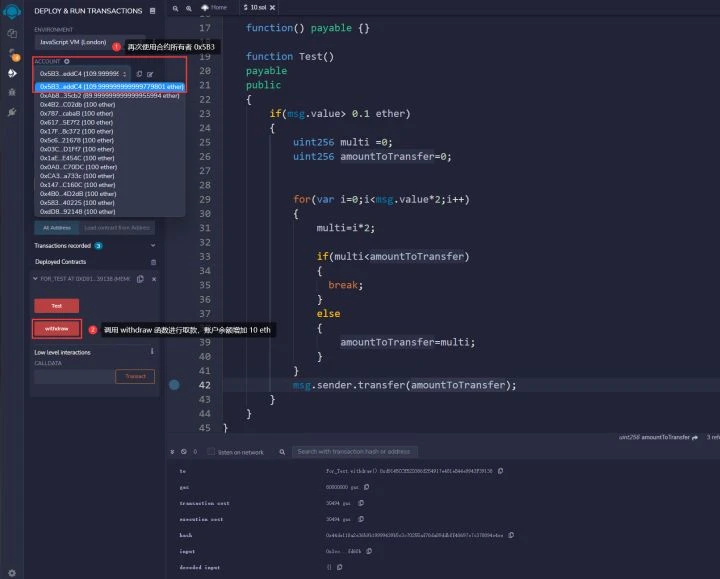The image size is (720, 579).
Task: Add a new account with plus icon
Action: pyautogui.click(x=67, y=61)
